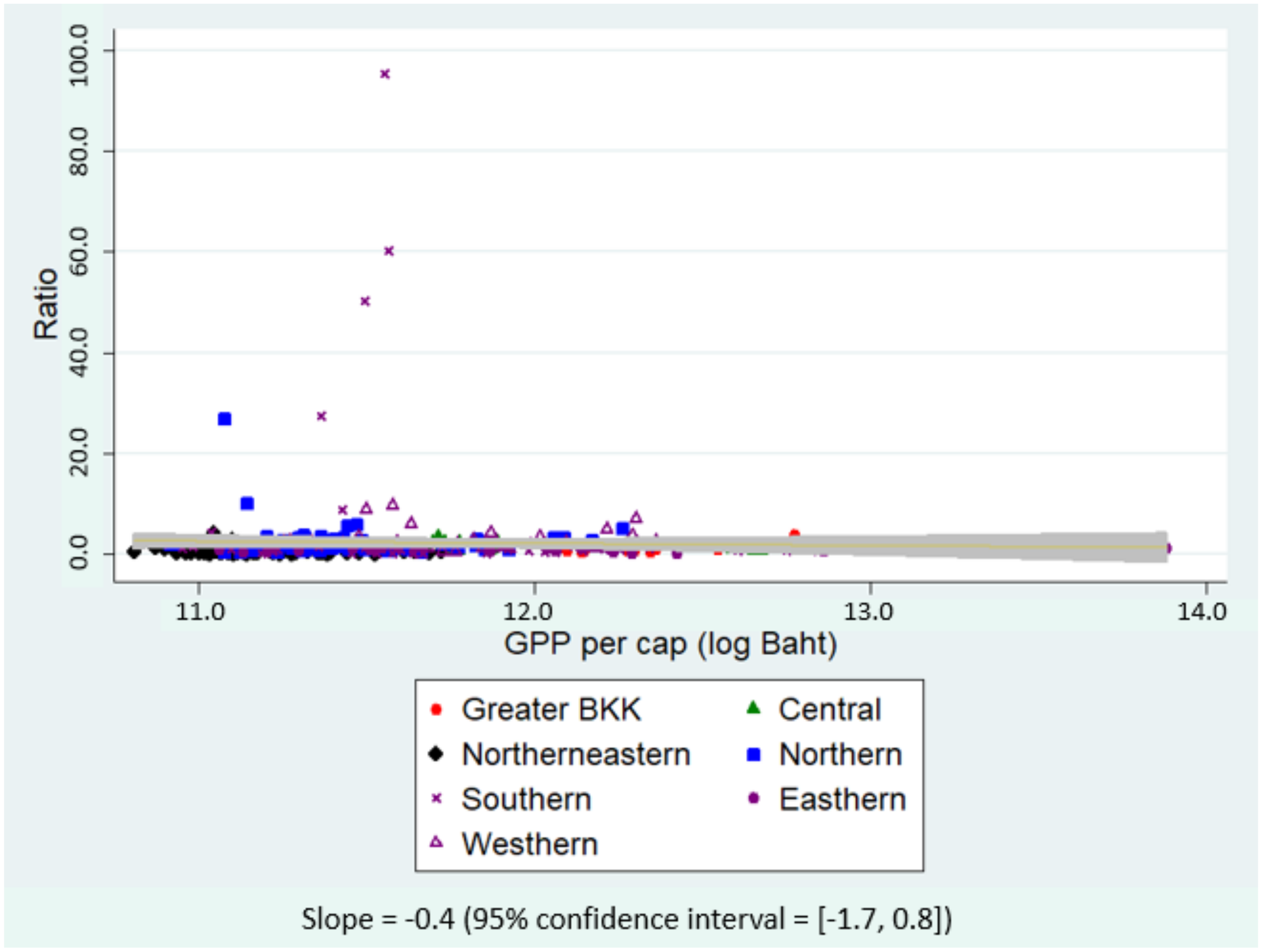Viewport: 1262px width, 952px height.
Task: Click the Southern purple x legend marker
Action: point(437,798)
